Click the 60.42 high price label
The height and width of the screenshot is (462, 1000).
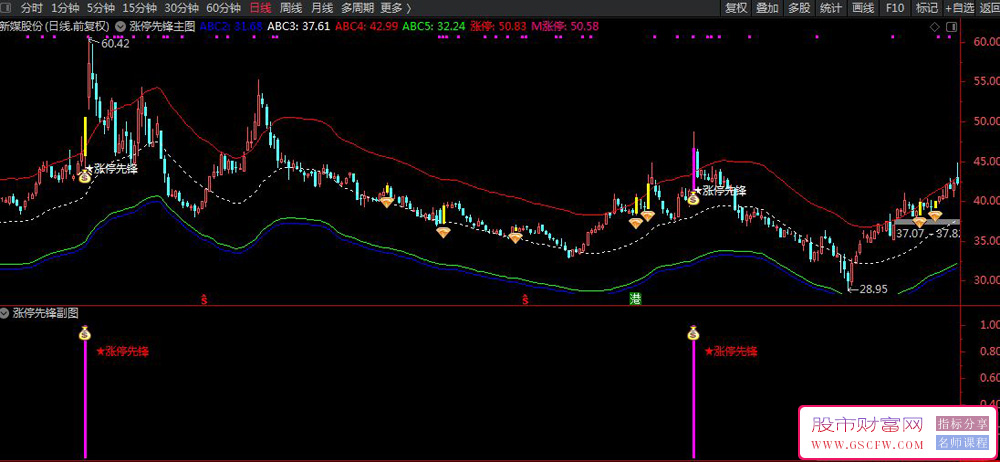pyautogui.click(x=115, y=44)
